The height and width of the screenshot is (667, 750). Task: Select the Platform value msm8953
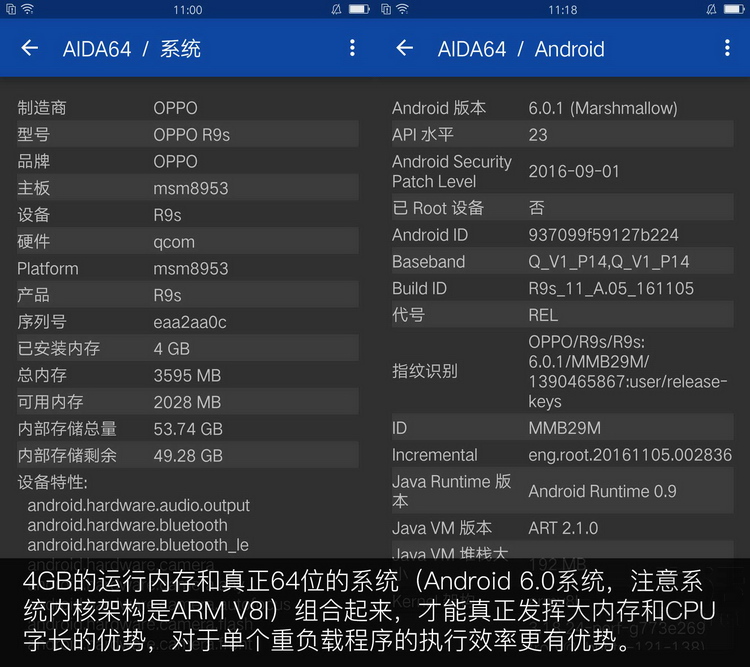(190, 269)
